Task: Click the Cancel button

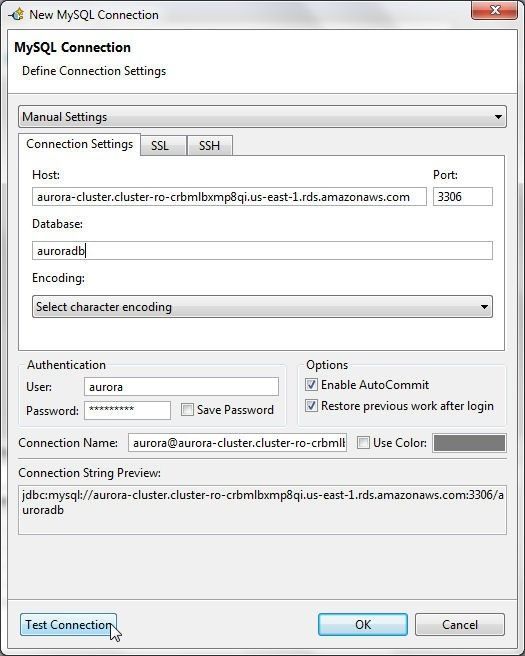Action: [x=460, y=625]
